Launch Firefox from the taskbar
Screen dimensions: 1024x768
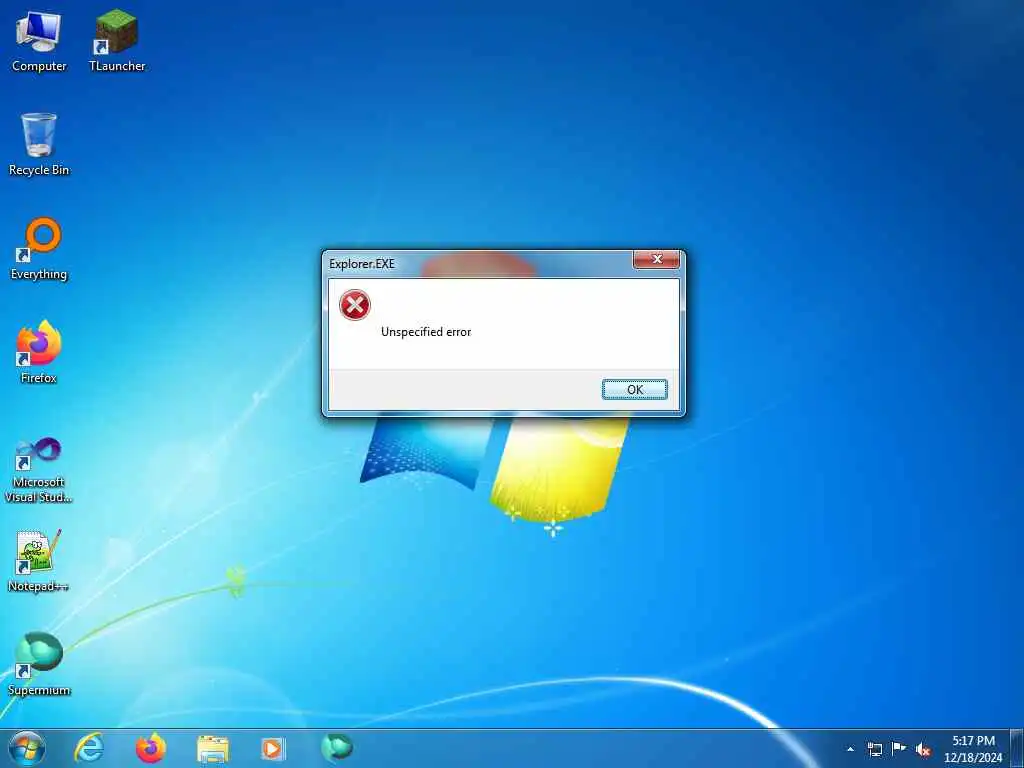[x=151, y=748]
